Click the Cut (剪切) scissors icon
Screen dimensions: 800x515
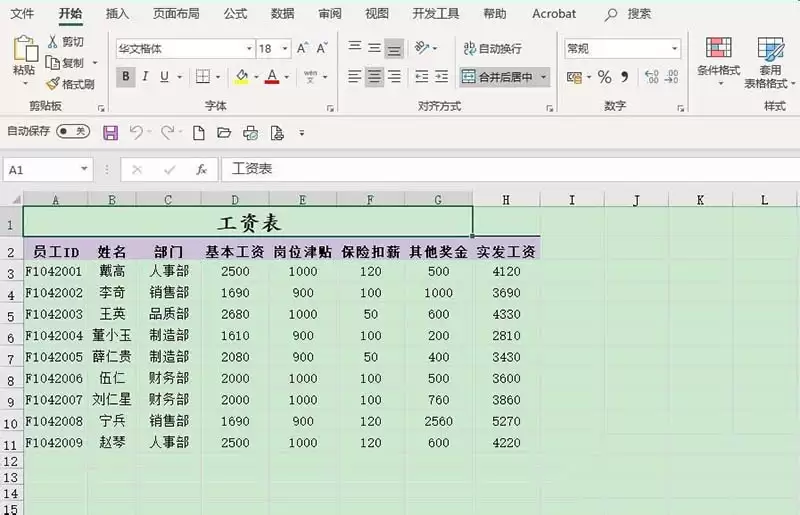(54, 42)
